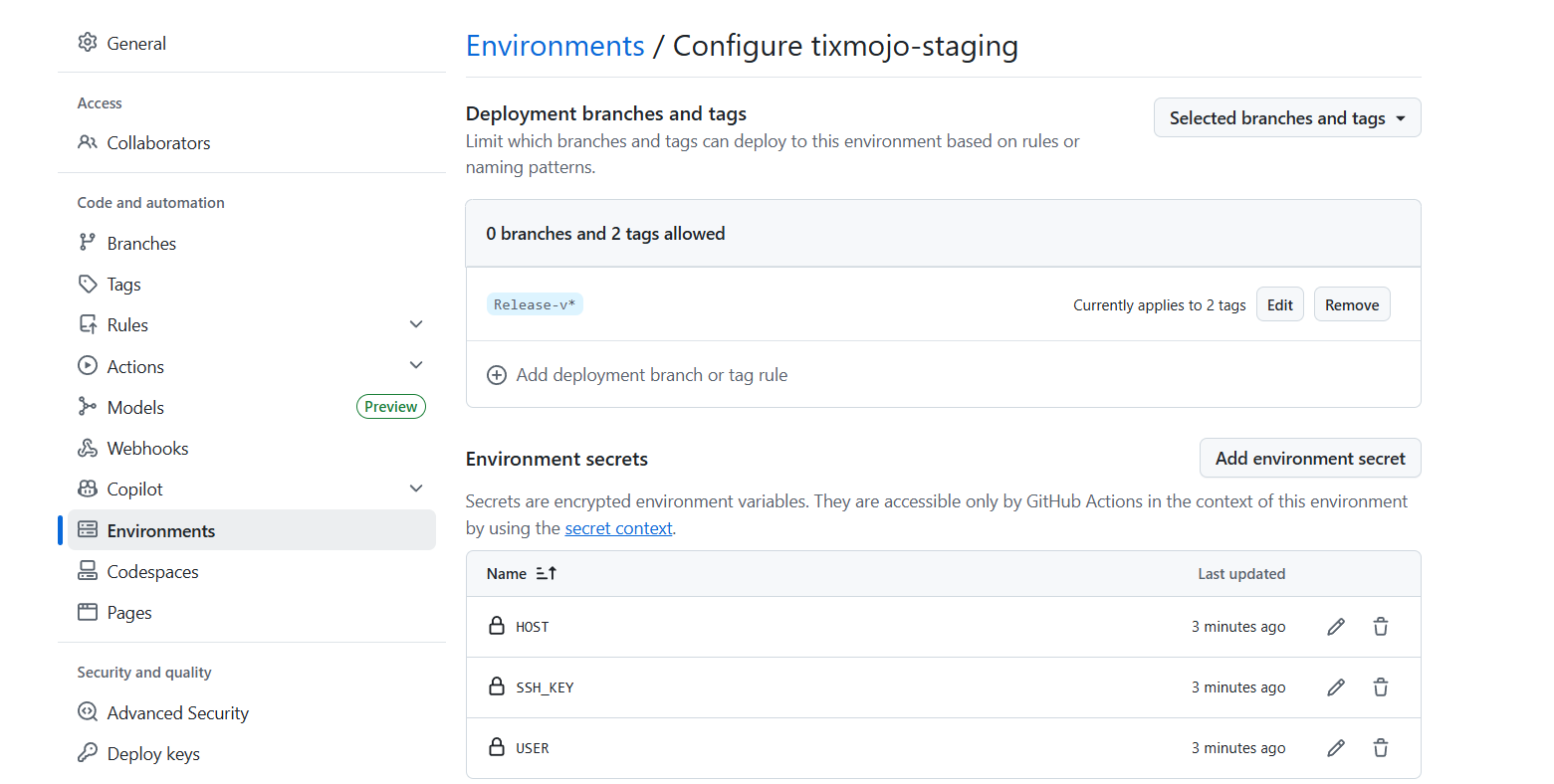Click the Tags label icon
The width and height of the screenshot is (1554, 784).
click(88, 284)
